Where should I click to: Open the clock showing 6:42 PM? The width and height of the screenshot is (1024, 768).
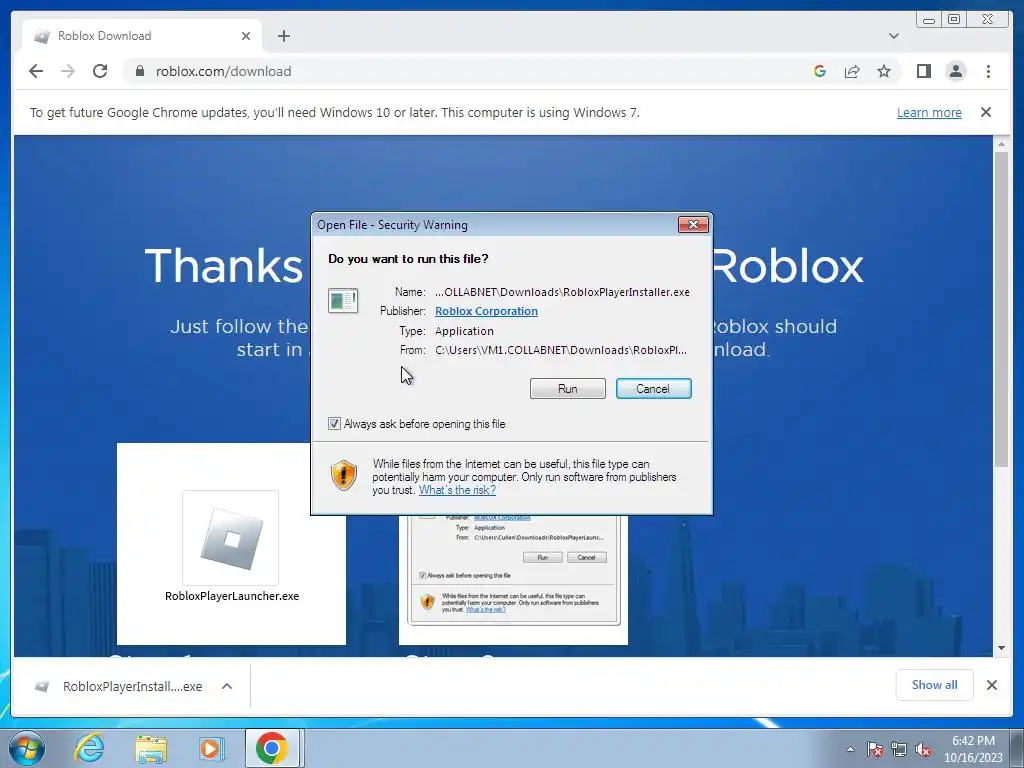click(973, 749)
